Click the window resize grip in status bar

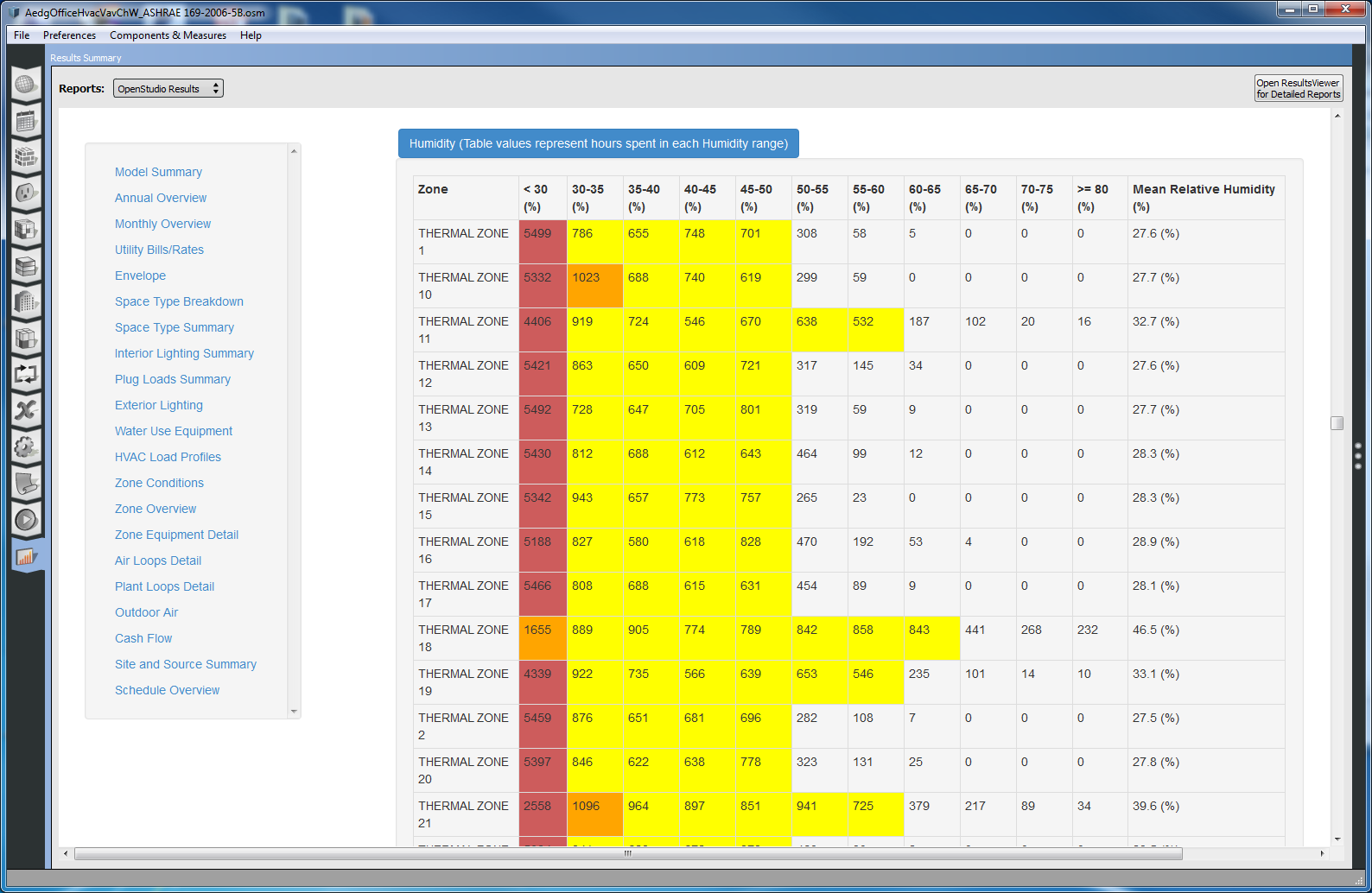[x=1359, y=880]
